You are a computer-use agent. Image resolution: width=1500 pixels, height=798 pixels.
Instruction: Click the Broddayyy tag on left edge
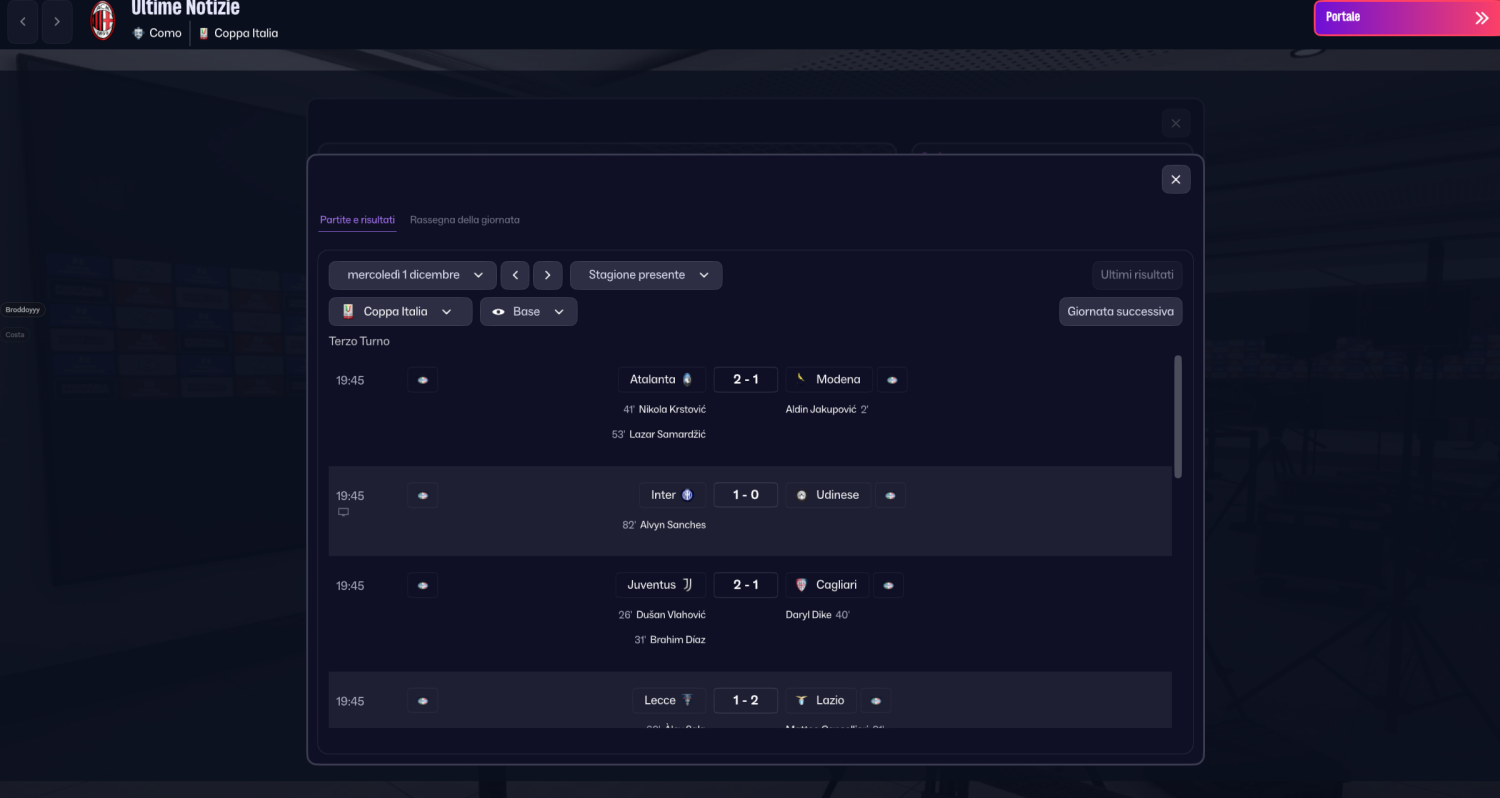click(23, 310)
